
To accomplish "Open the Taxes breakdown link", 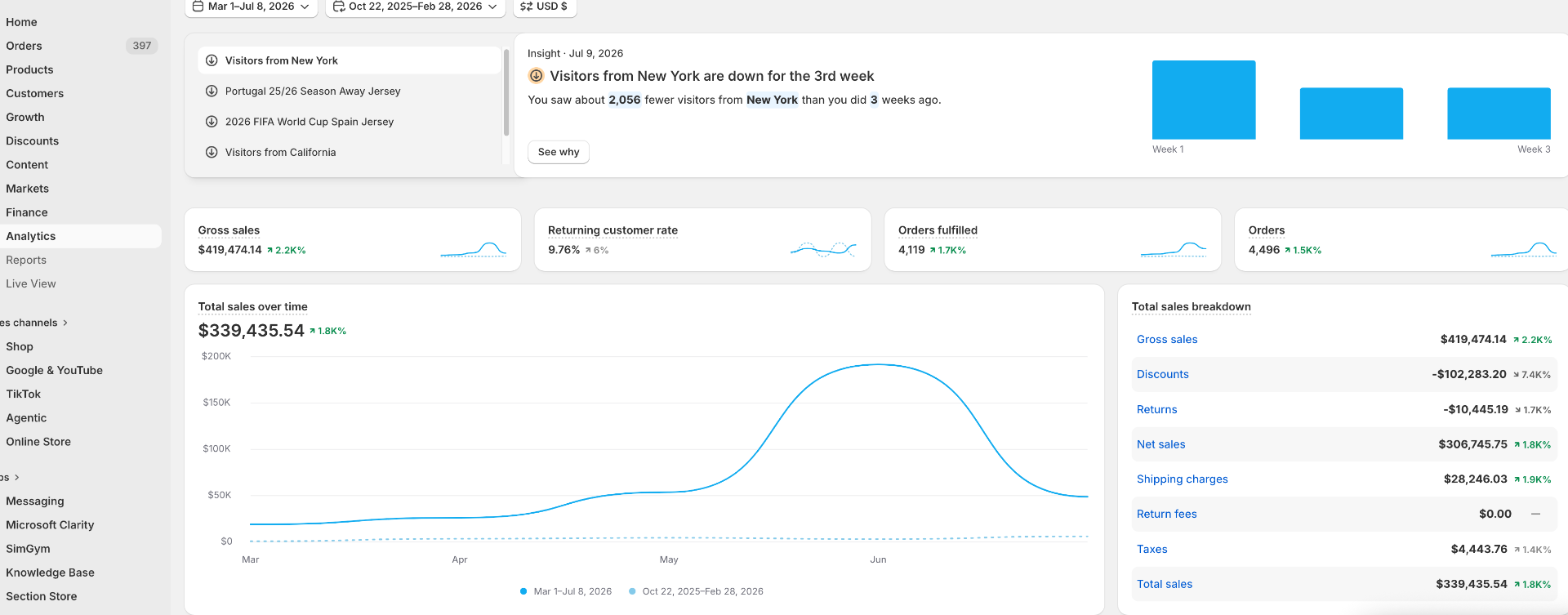I will (1152, 549).
